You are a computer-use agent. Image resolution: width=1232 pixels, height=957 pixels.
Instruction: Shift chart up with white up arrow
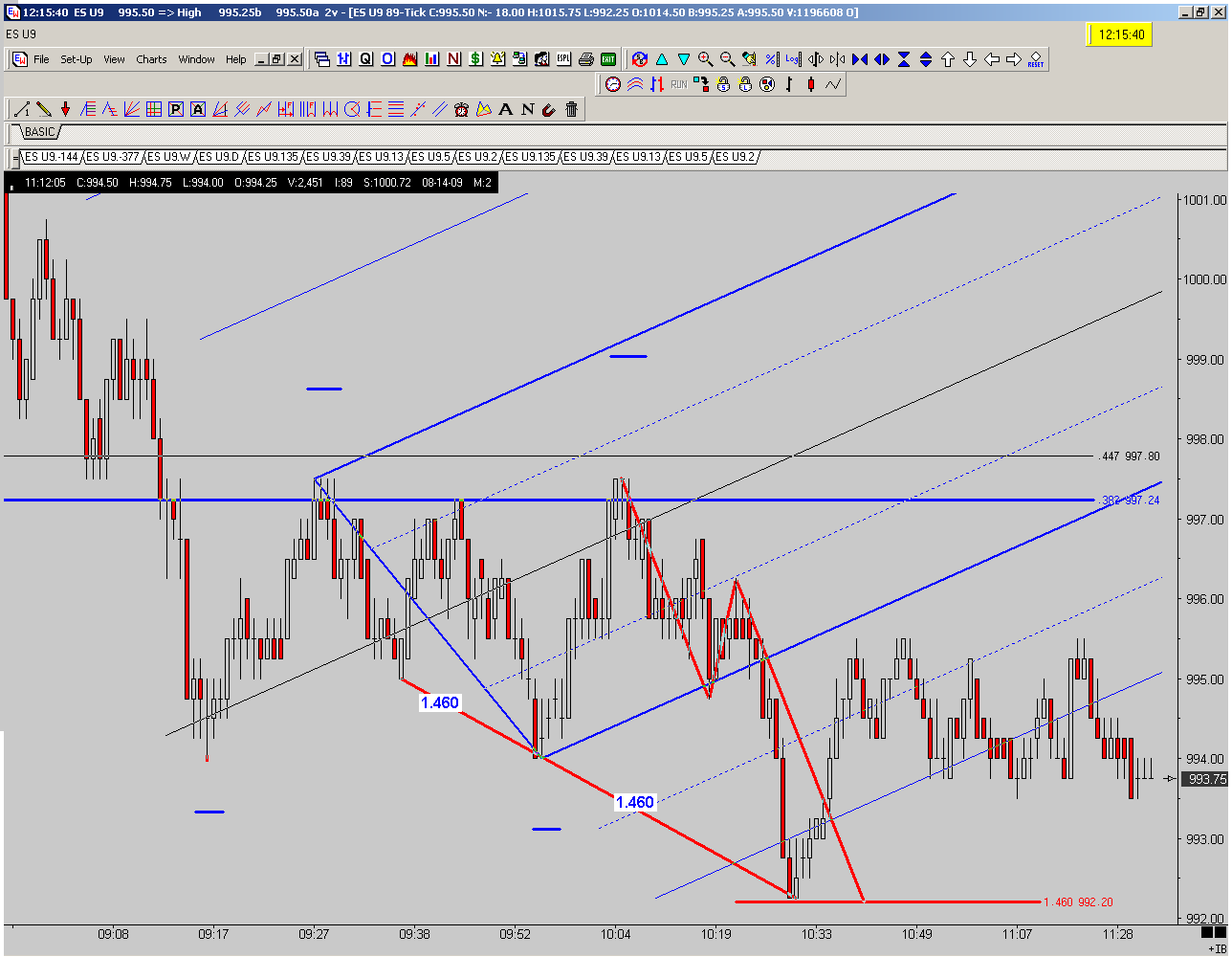[948, 59]
